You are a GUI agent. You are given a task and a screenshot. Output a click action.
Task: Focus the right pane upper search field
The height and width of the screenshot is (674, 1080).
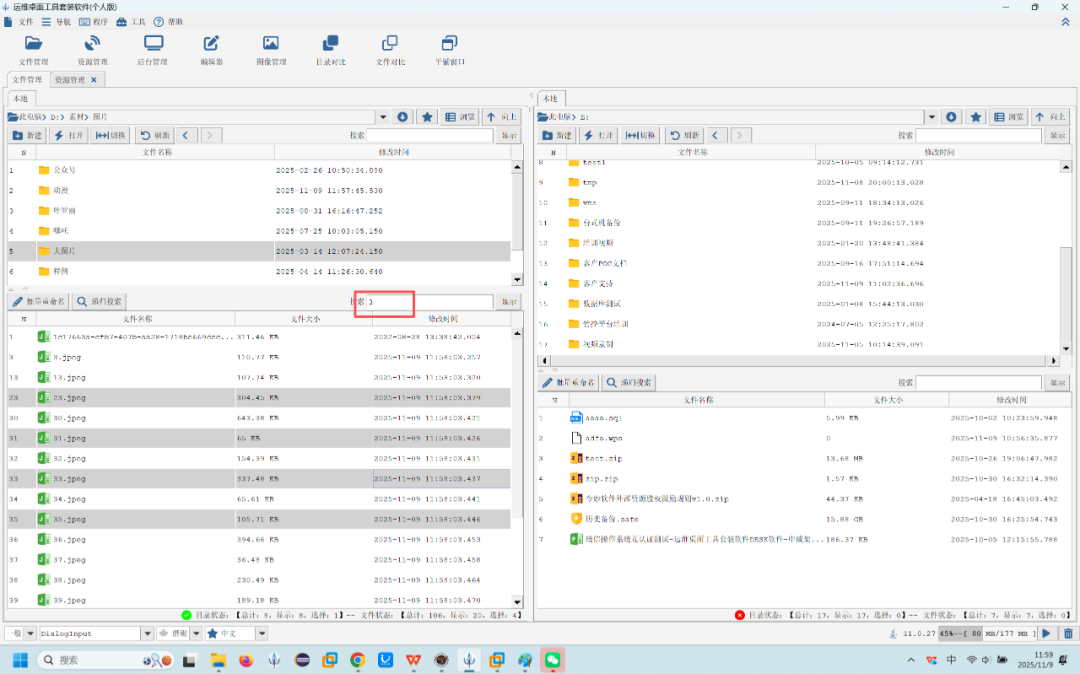pos(978,136)
